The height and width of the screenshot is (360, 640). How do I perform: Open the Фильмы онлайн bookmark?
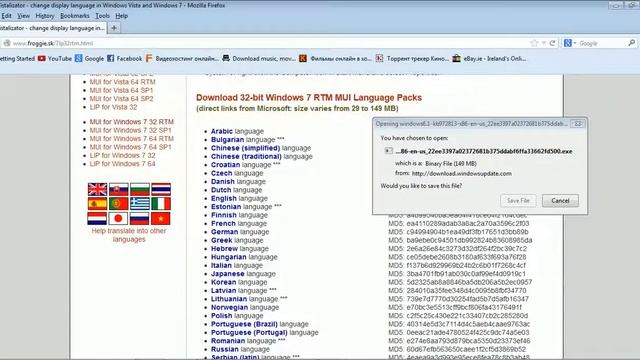(x=336, y=59)
